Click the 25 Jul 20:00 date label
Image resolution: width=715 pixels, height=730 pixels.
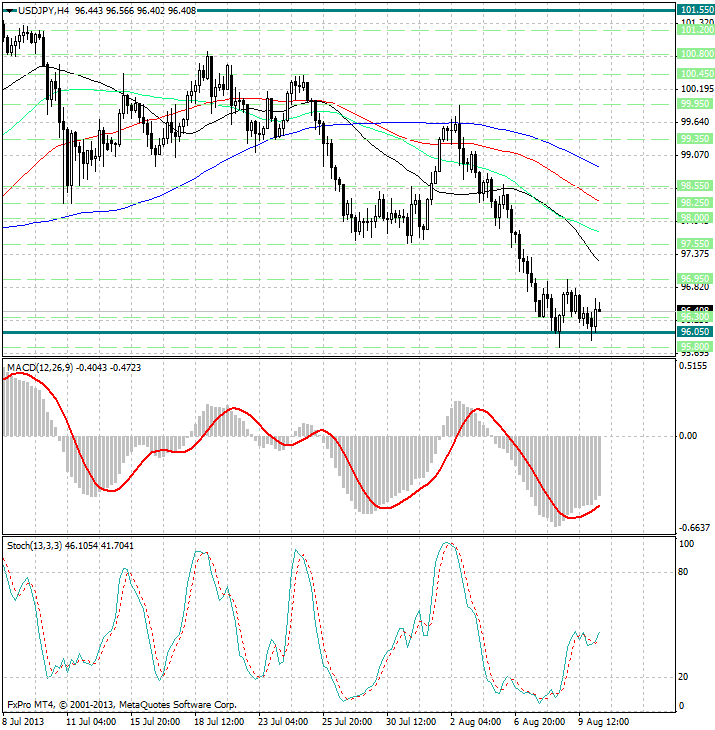[x=347, y=722]
